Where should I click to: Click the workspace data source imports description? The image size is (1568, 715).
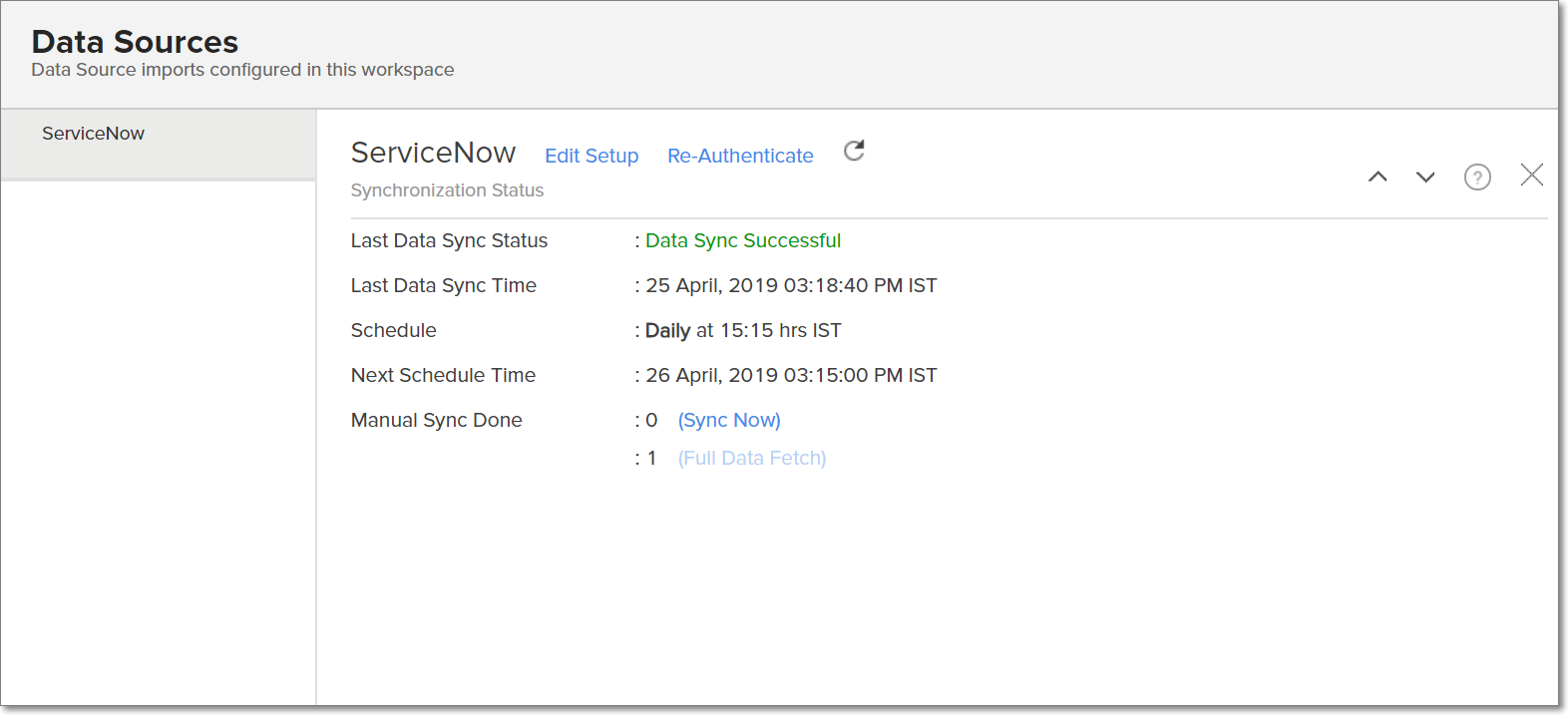(242, 70)
